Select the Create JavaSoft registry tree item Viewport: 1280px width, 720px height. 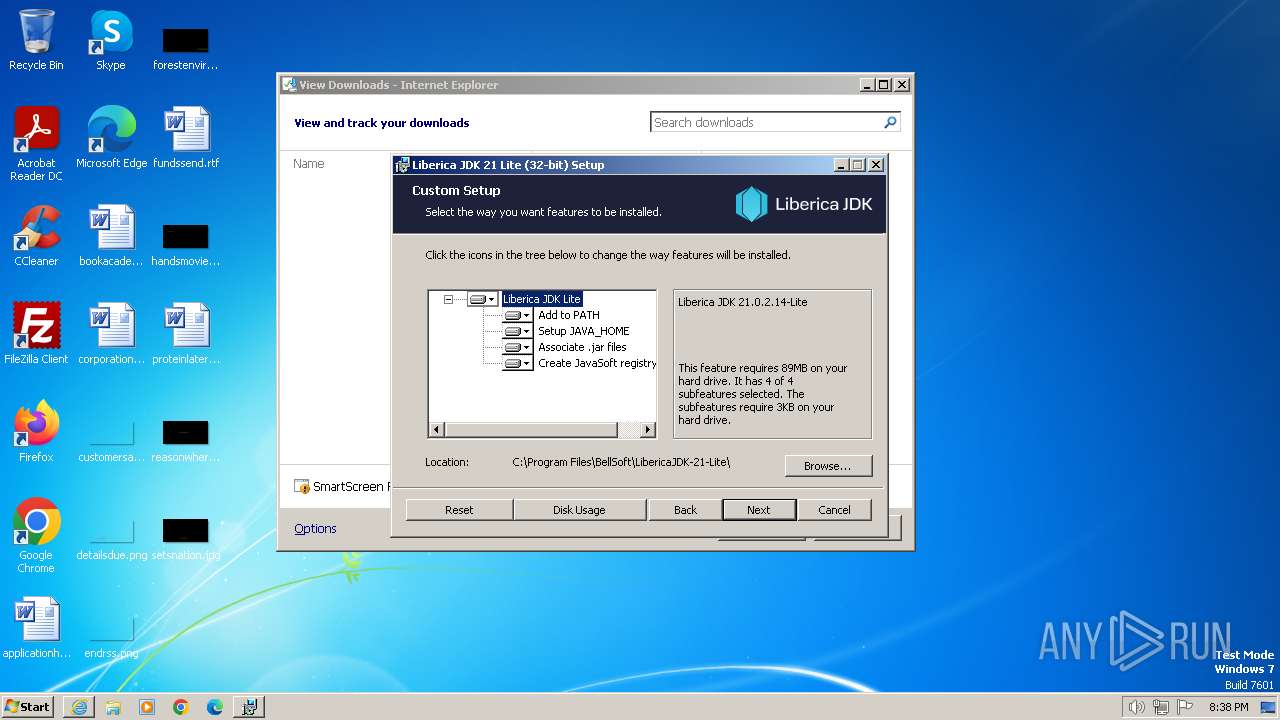596,363
